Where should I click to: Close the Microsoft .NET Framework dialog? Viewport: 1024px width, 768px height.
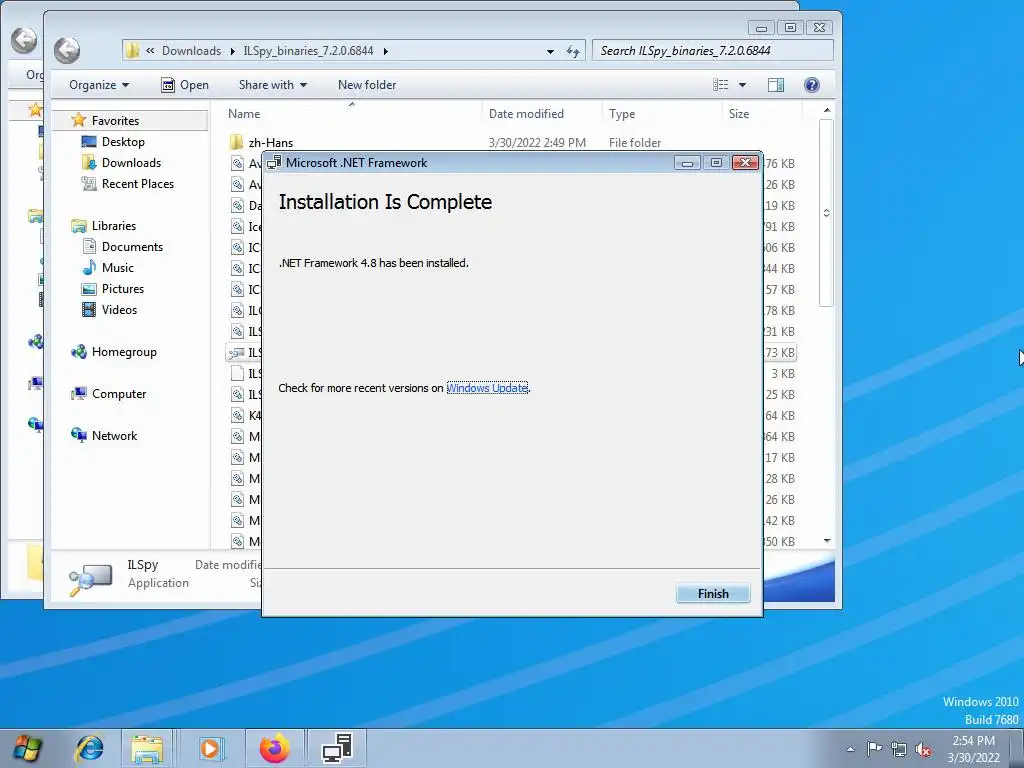click(745, 163)
